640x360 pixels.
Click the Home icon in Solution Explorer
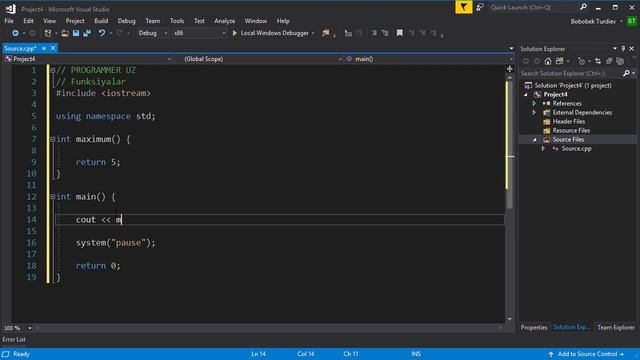548,61
